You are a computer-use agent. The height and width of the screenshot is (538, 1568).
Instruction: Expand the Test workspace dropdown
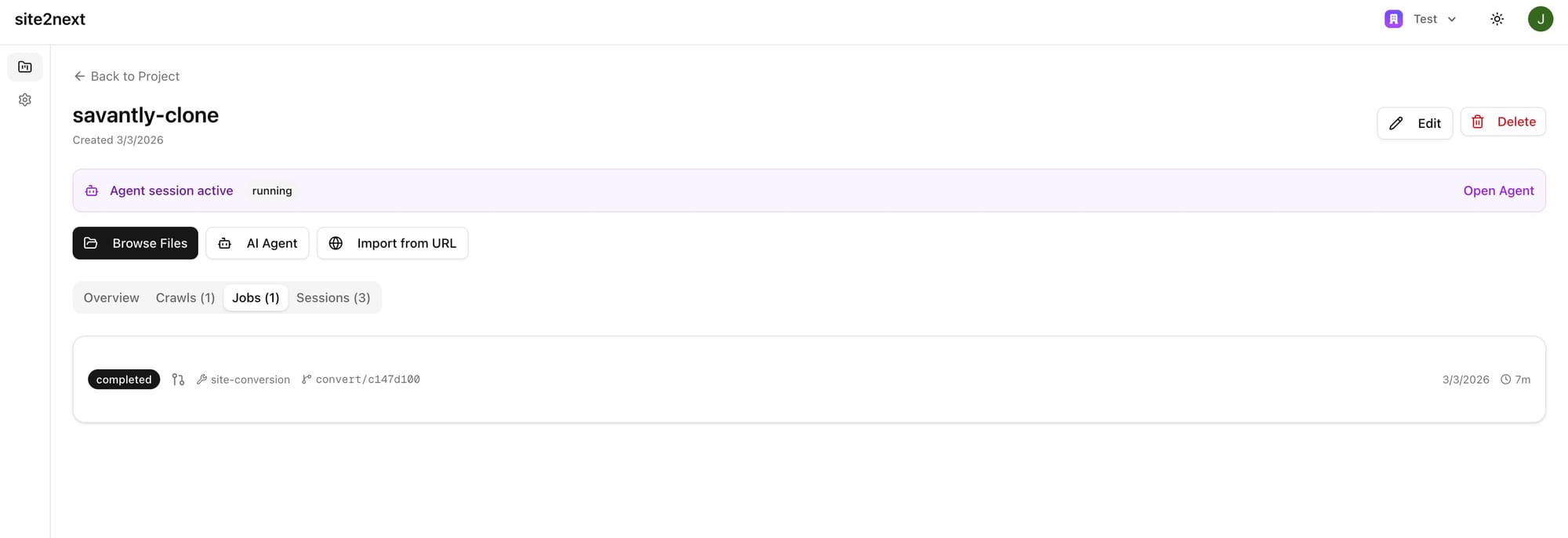pos(1451,20)
